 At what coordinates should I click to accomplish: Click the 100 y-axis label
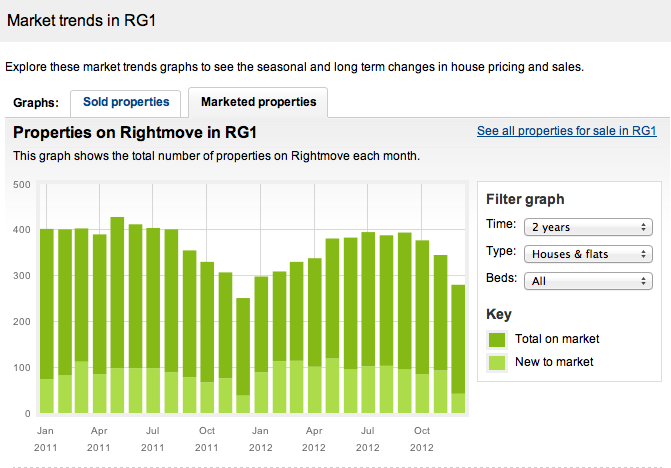click(22, 368)
